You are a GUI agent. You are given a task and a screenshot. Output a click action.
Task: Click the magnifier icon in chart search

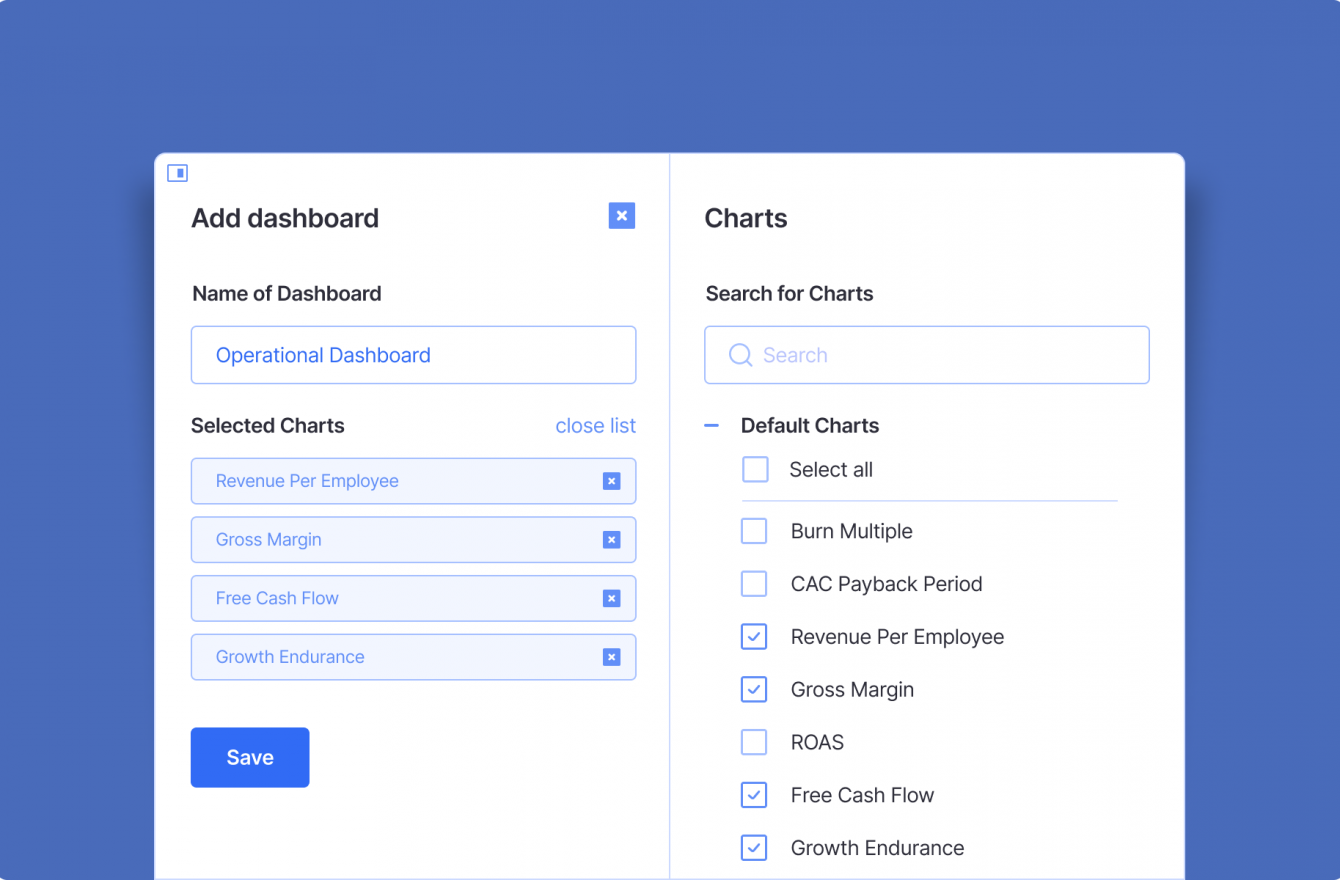pyautogui.click(x=739, y=355)
